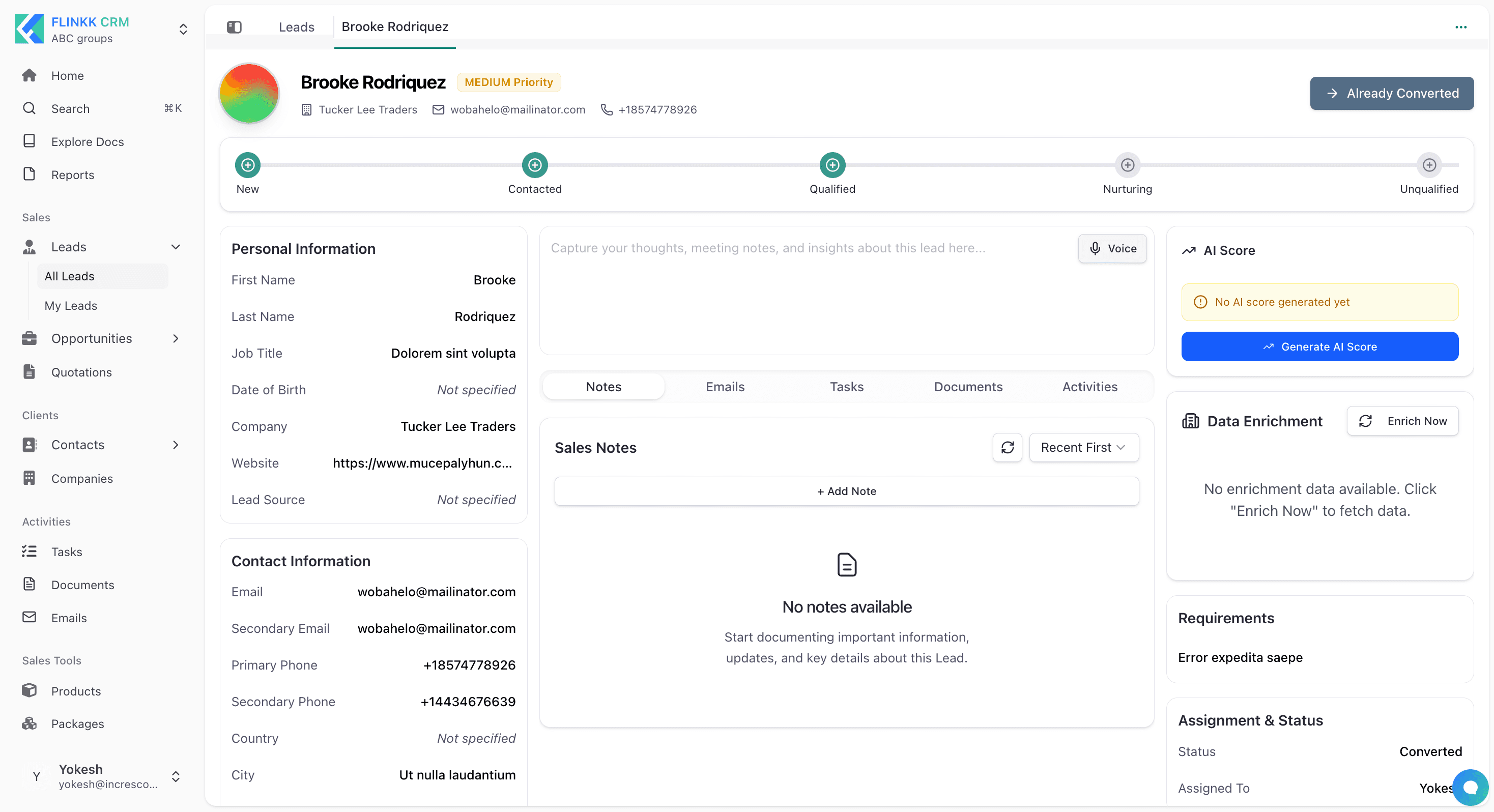Click the Leads user icon in sidebar
1494x812 pixels.
click(x=29, y=247)
